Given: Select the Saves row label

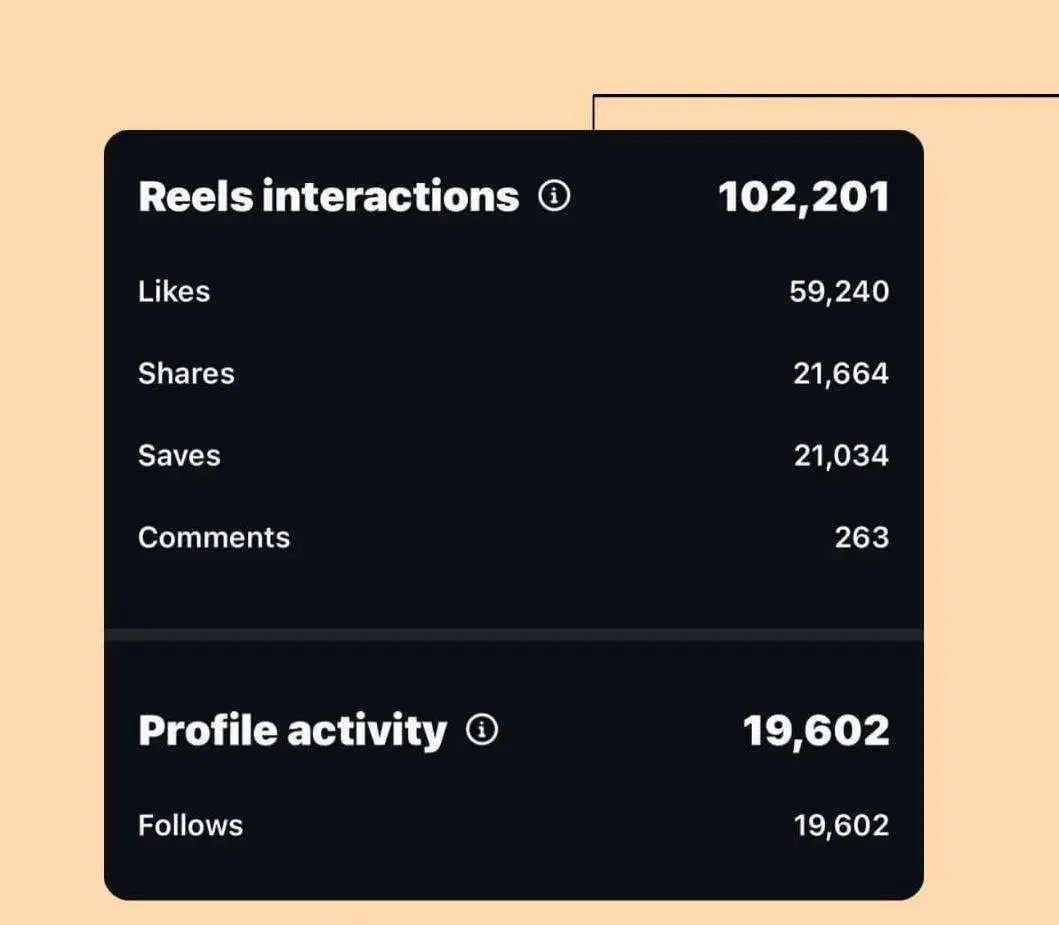Looking at the screenshot, I should click(x=179, y=456).
